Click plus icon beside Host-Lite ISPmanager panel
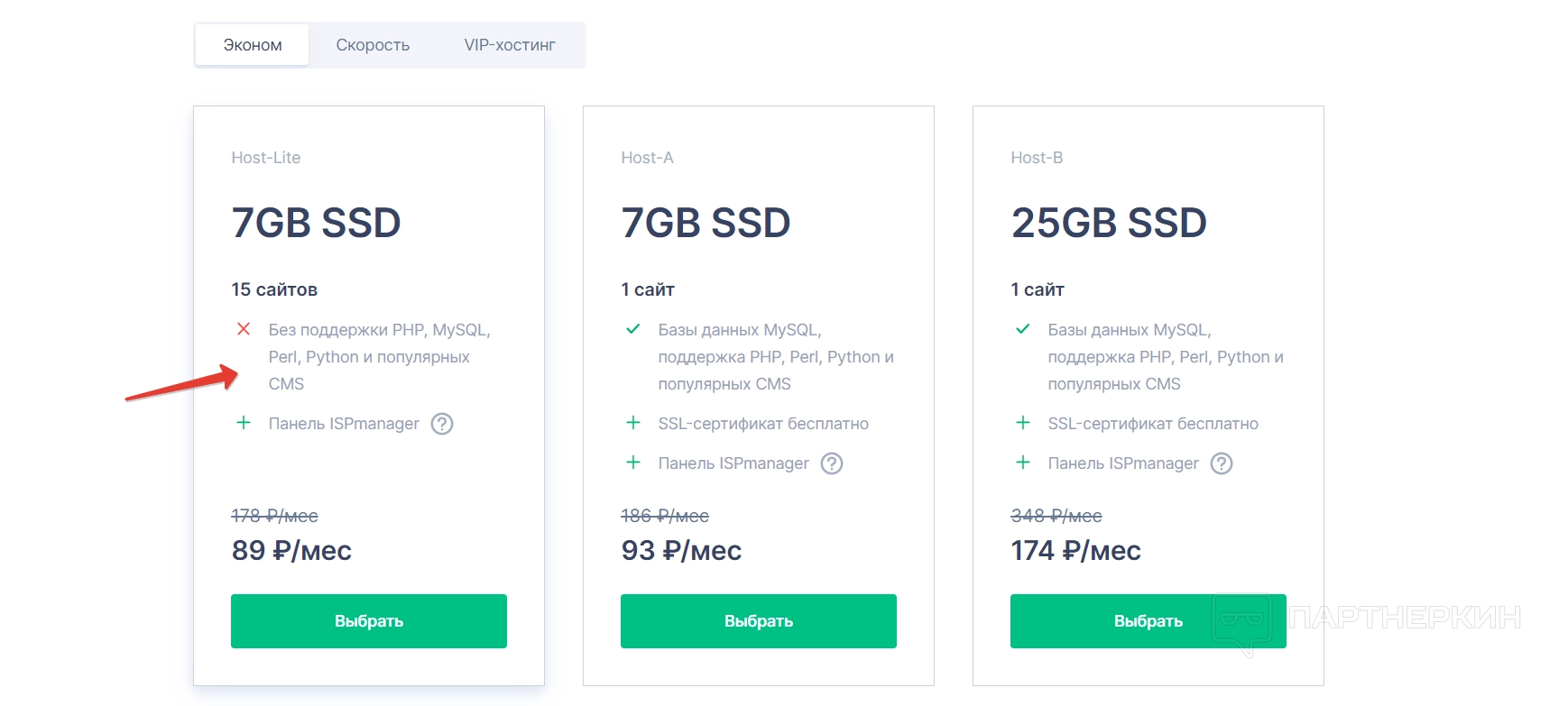 tap(244, 423)
